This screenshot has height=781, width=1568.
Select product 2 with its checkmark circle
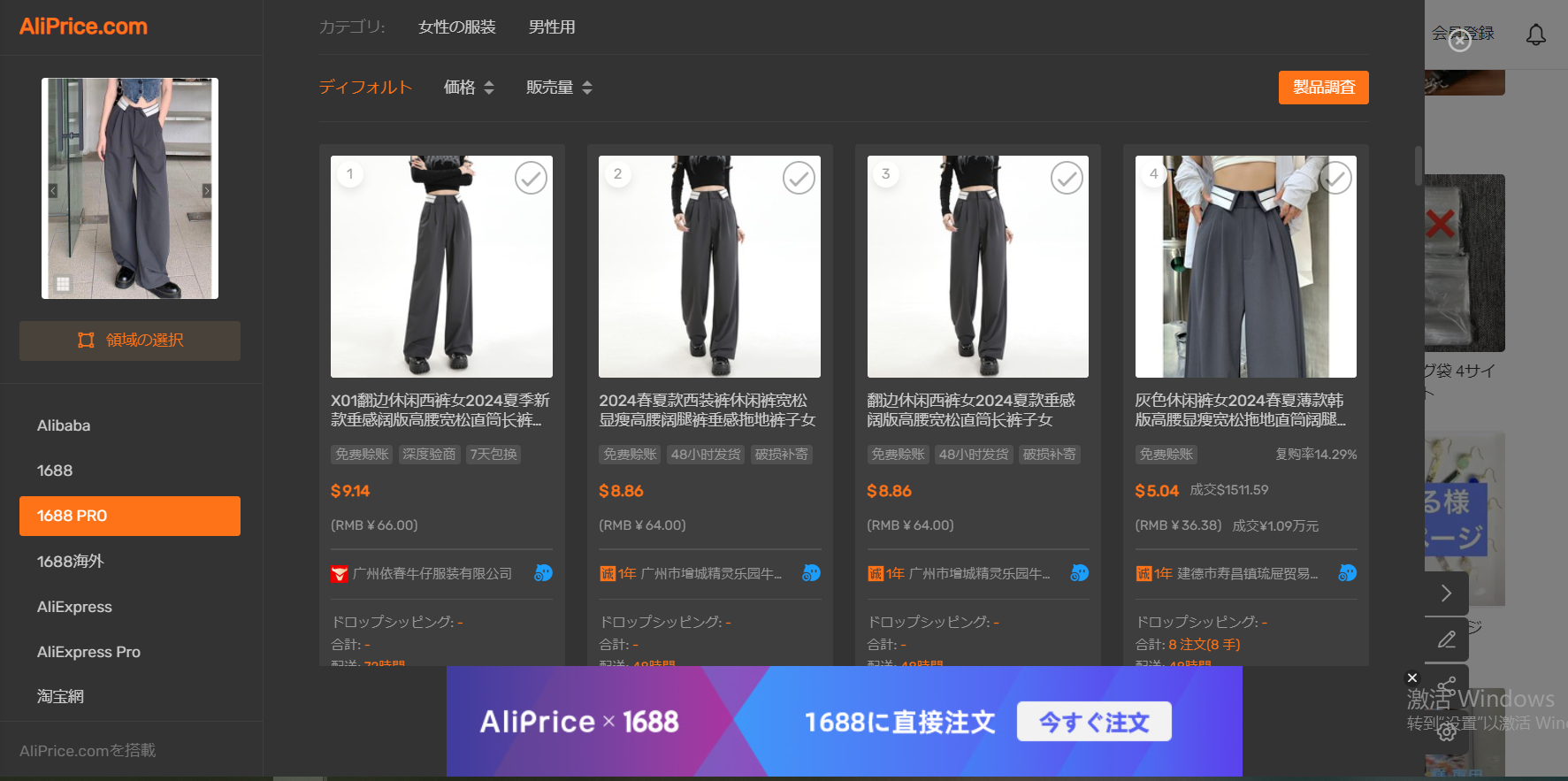[x=799, y=178]
